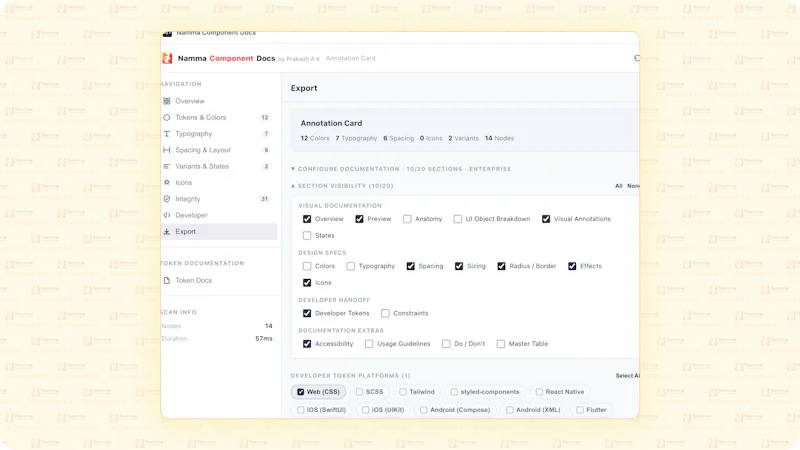This screenshot has height=450, width=800.
Task: Select styled-components platform chip
Action: pyautogui.click(x=485, y=392)
